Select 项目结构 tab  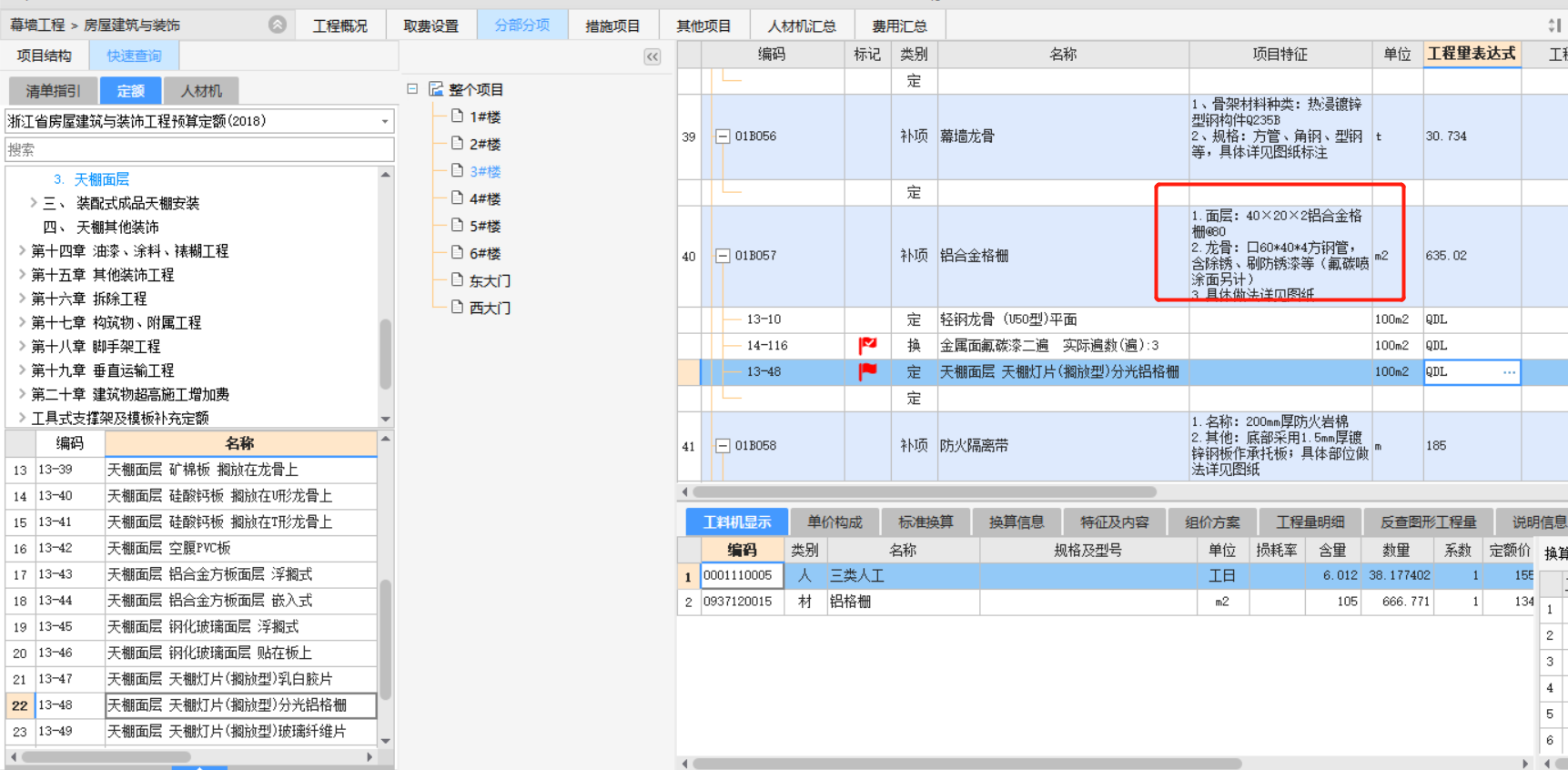click(x=44, y=56)
